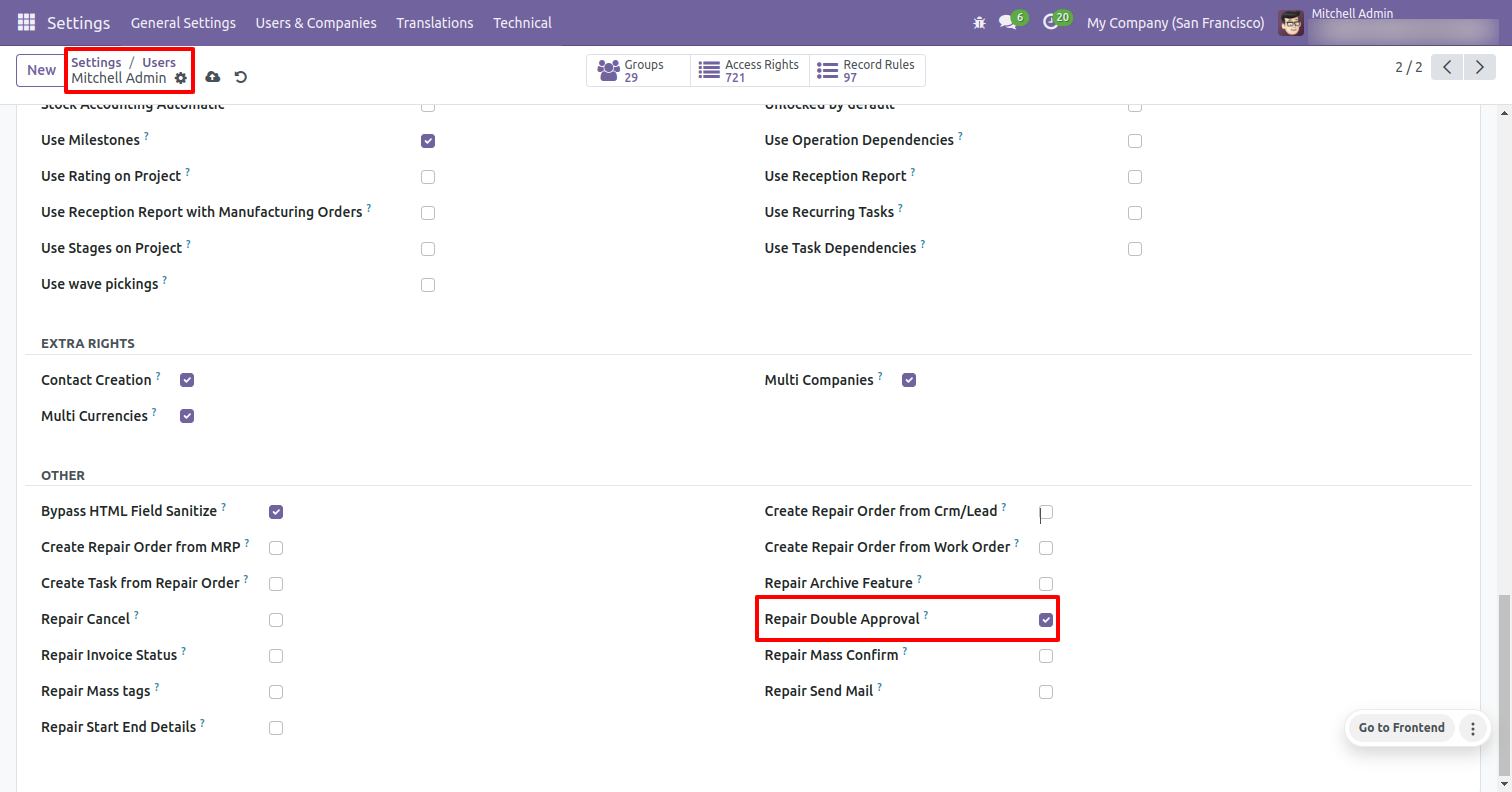Uncheck the Contact Creation checkbox

(187, 380)
